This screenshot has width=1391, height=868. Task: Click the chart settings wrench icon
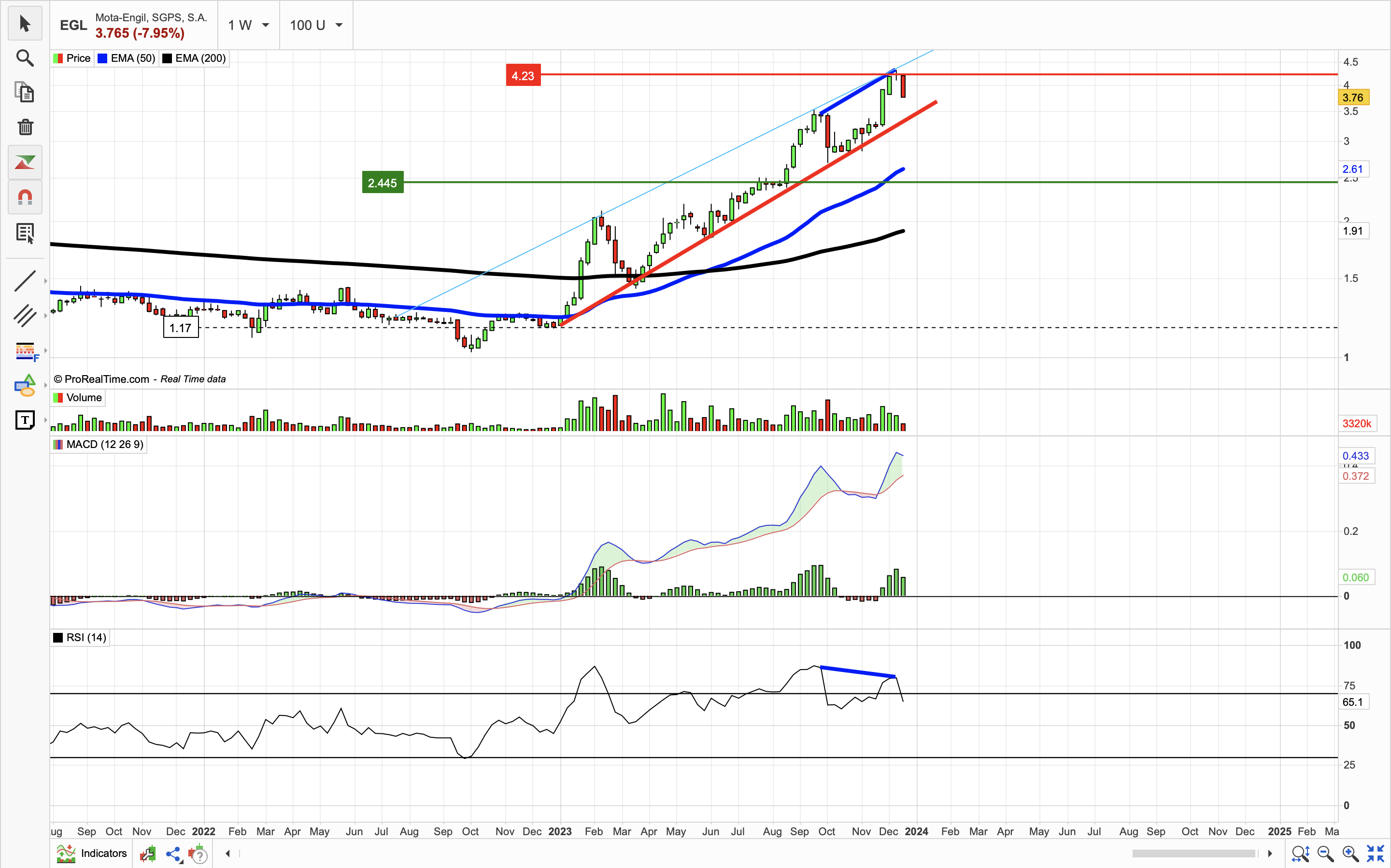tap(148, 854)
